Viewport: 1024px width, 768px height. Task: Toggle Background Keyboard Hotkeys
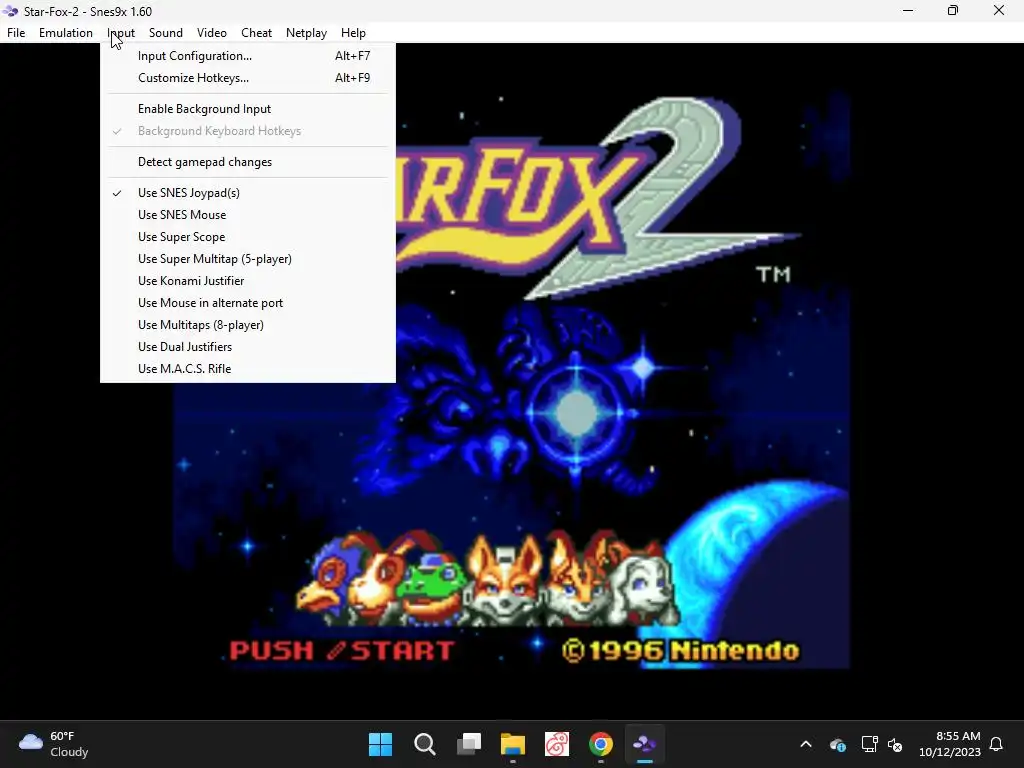click(248, 131)
